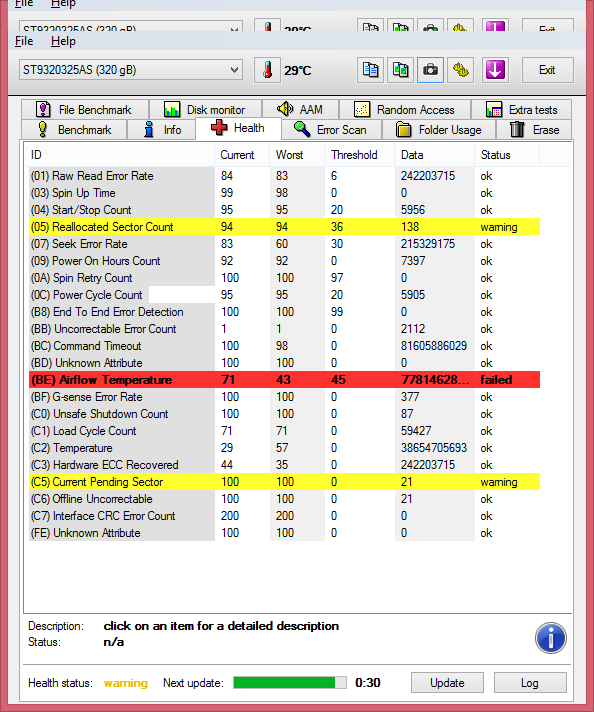The height and width of the screenshot is (712, 594).
Task: Select the (C3) Hardware ECC Recovered row
Action: pos(285,465)
